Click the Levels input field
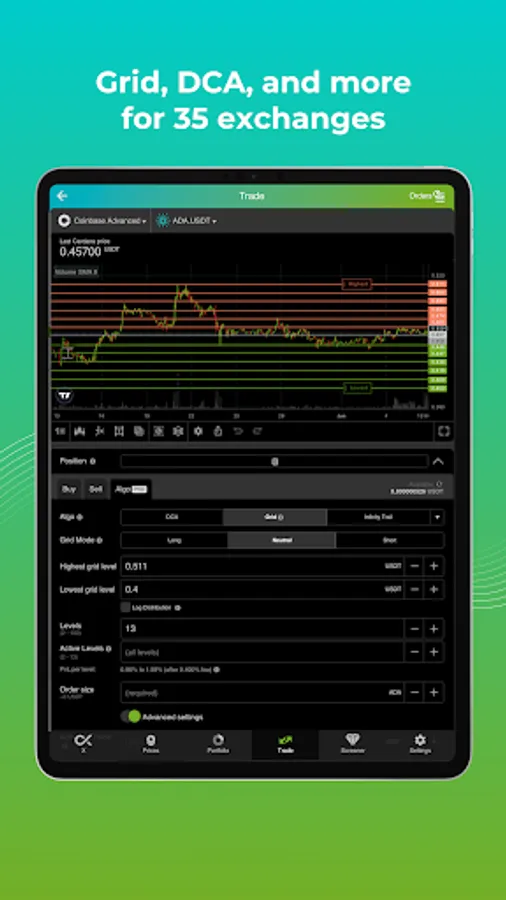Viewport: 506px width, 900px height. (262, 629)
